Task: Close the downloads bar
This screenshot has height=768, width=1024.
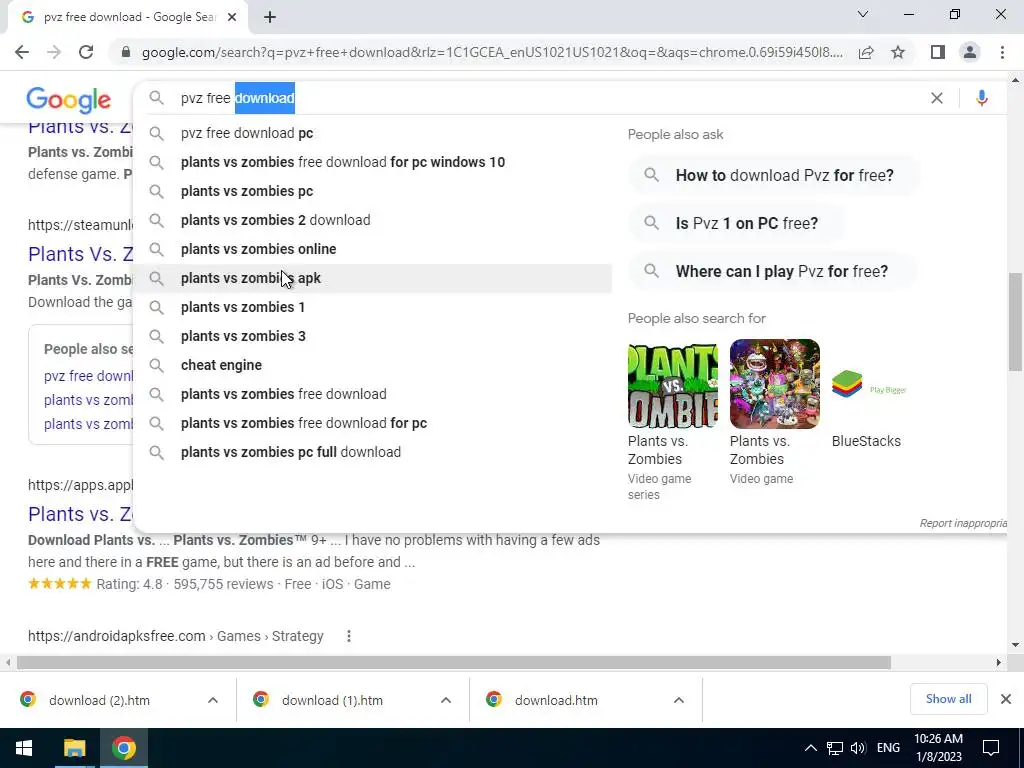Action: click(x=1006, y=699)
